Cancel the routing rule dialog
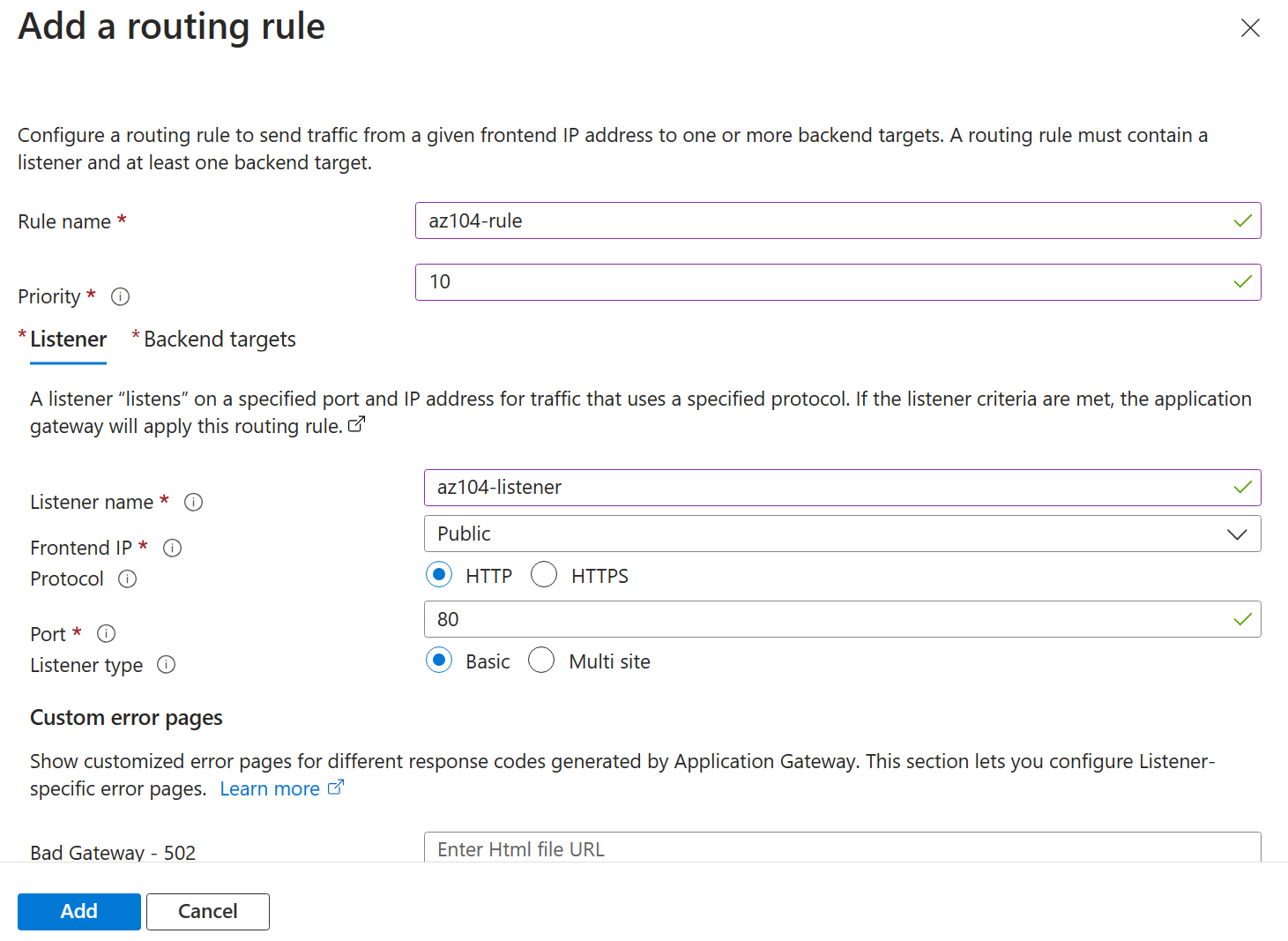 pos(207,911)
